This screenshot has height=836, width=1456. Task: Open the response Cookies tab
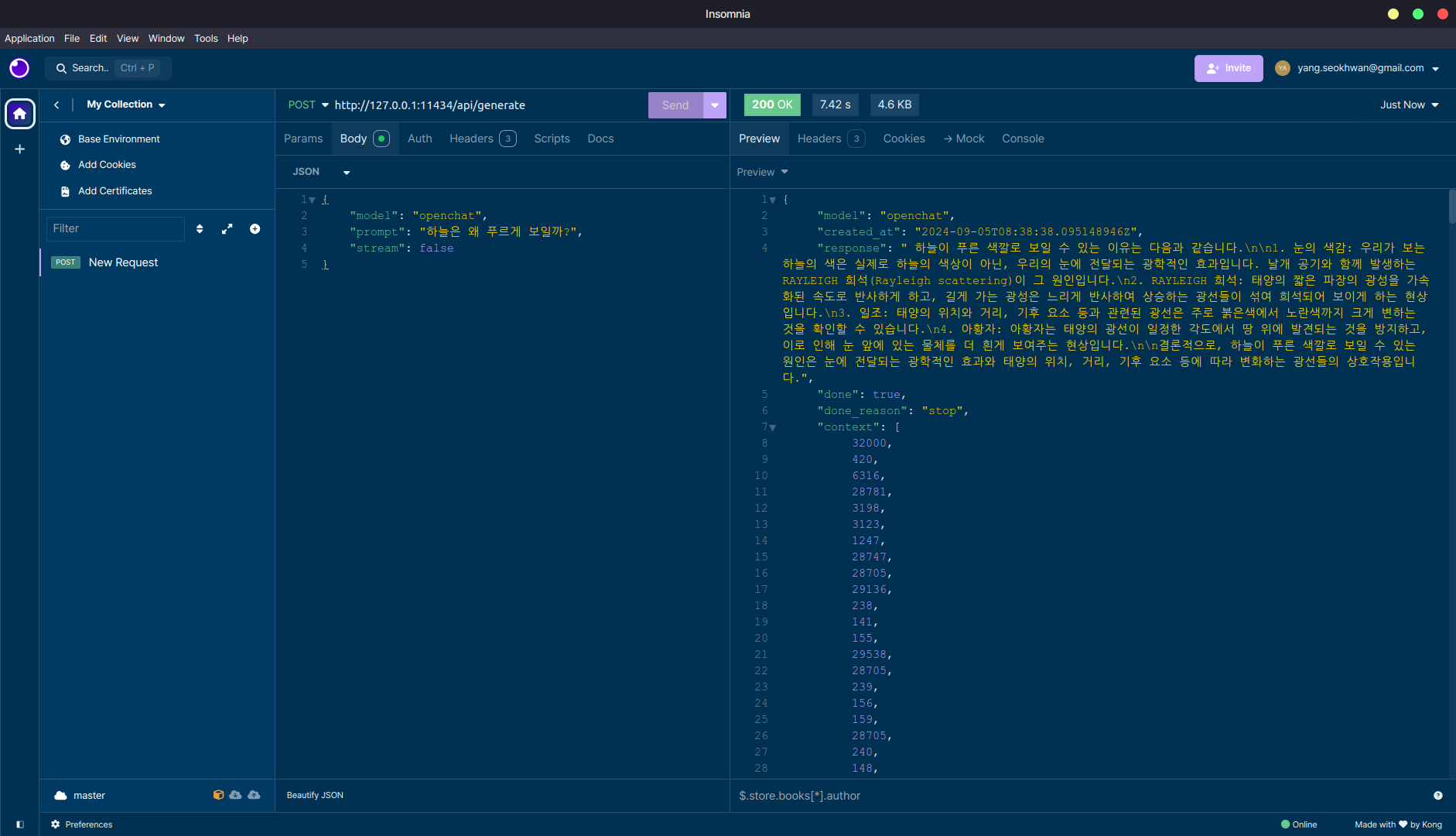pos(904,139)
